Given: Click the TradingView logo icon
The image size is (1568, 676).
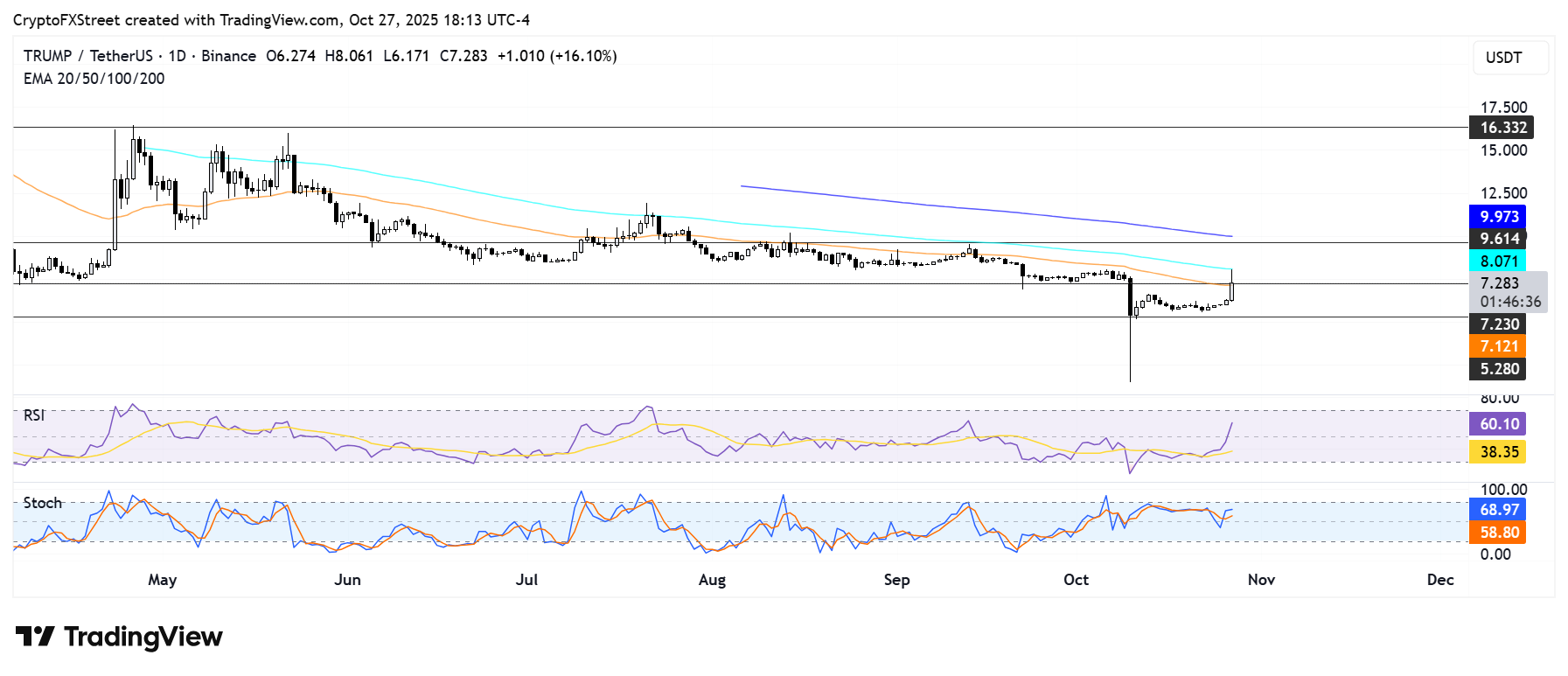Looking at the screenshot, I should 35,637.
